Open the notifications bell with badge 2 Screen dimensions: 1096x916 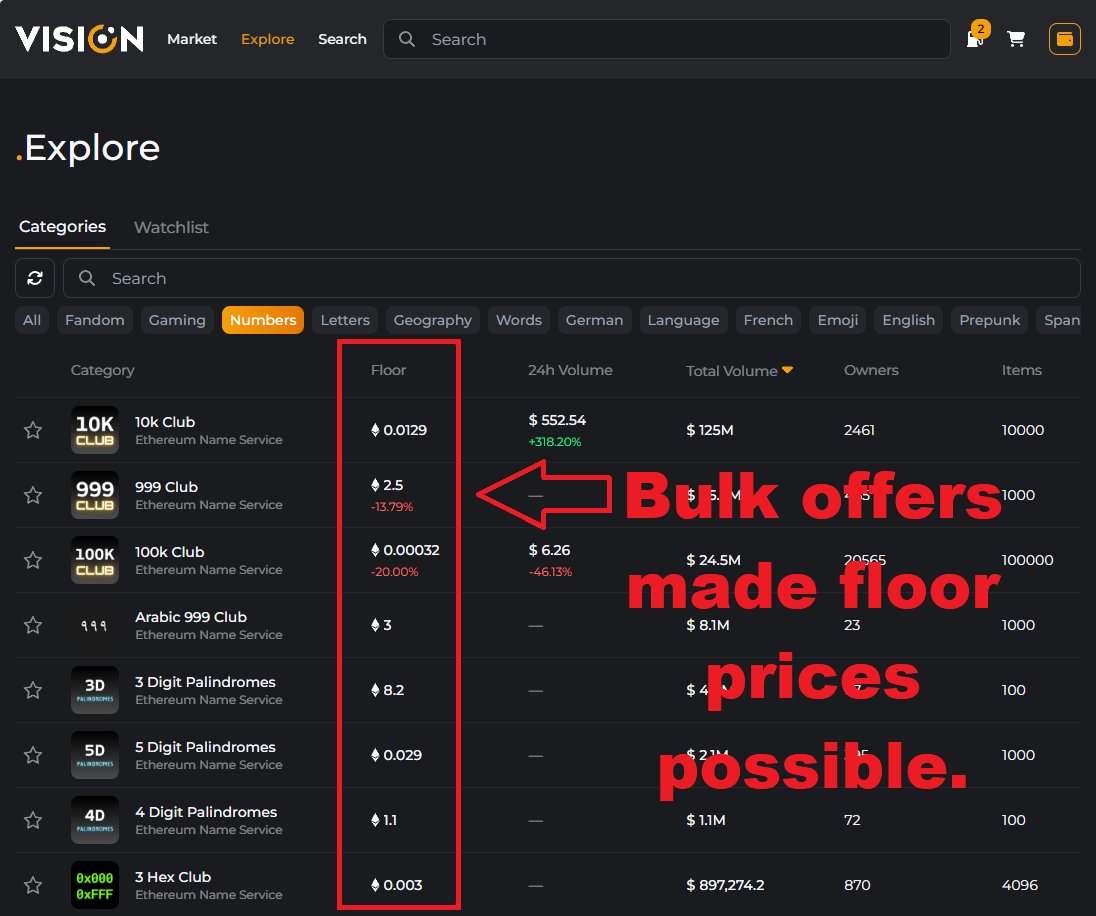[976, 36]
